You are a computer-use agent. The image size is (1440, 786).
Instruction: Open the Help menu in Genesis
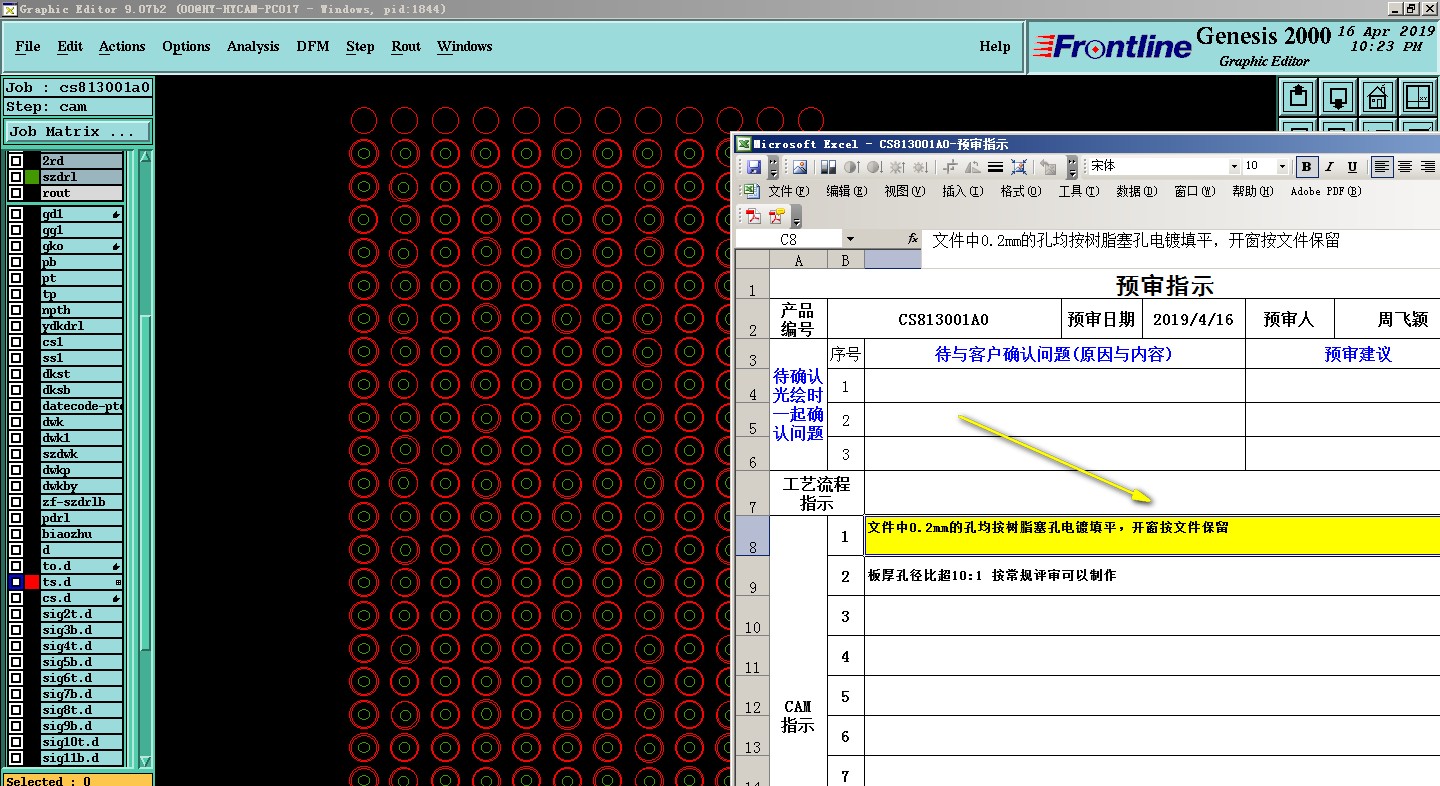[995, 46]
